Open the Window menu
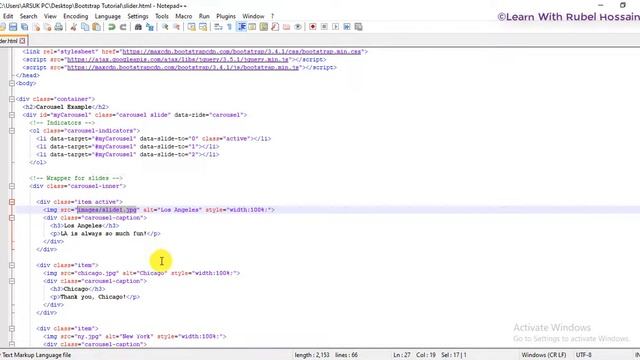Screen dimensions: 640x360 253,16
